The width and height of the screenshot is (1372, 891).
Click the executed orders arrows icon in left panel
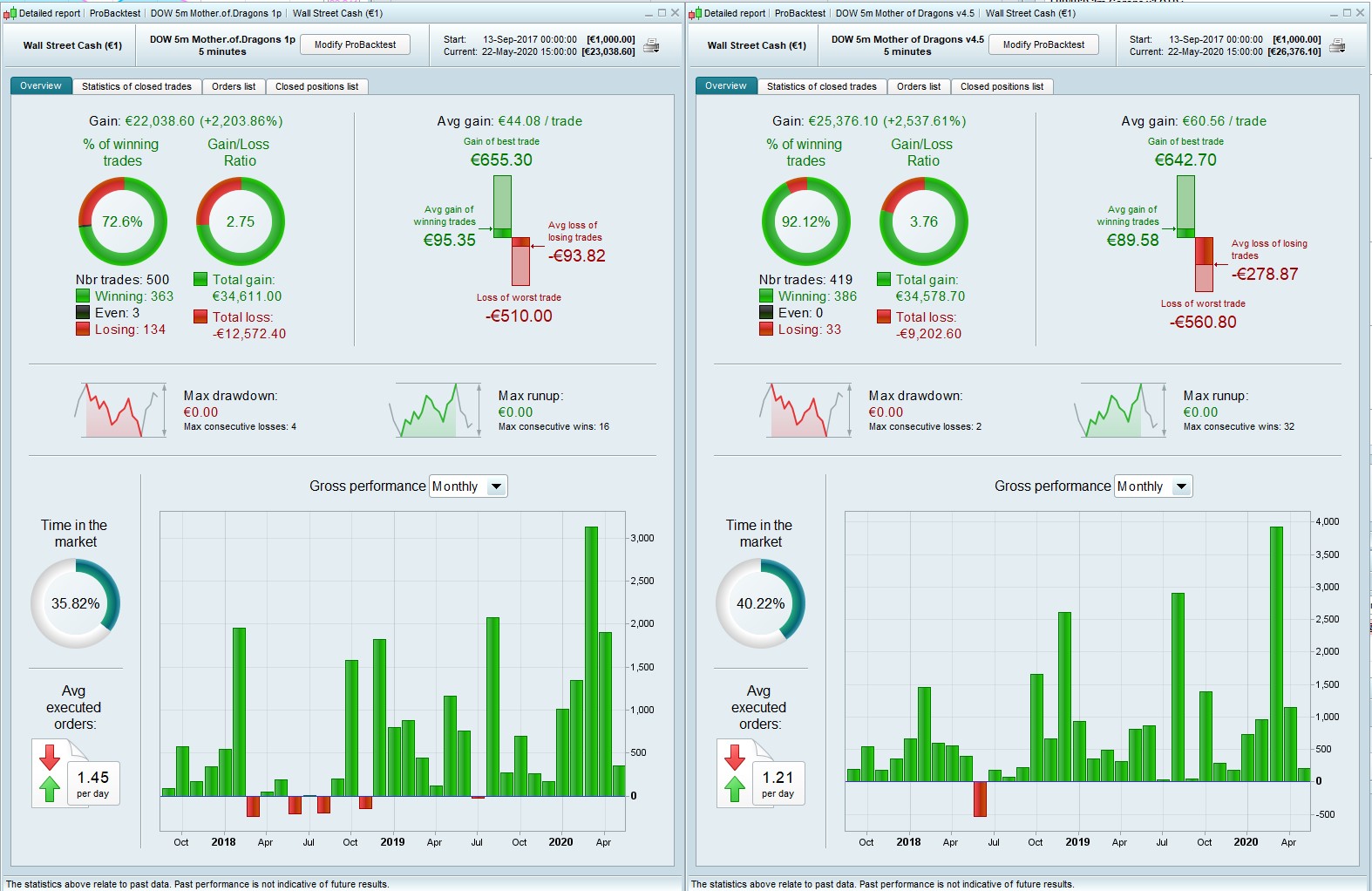click(50, 773)
